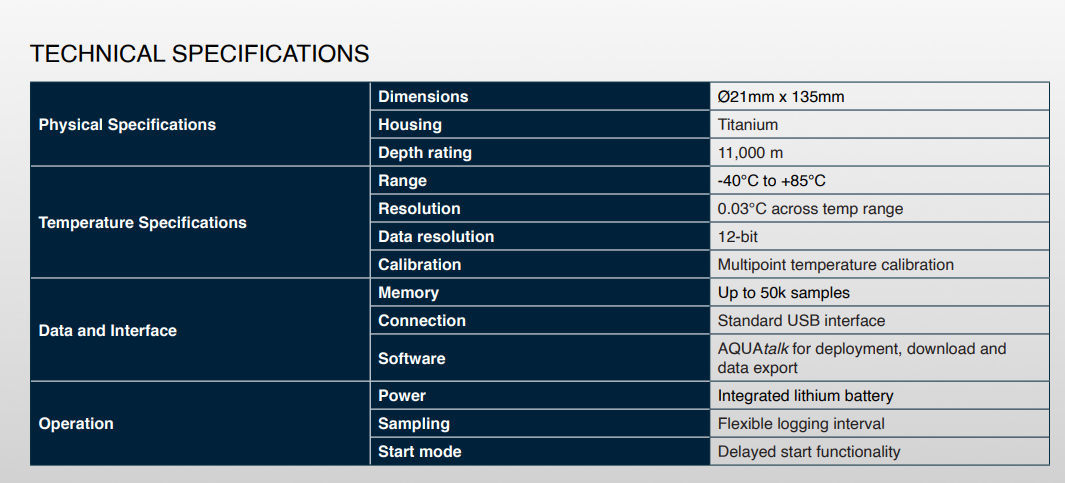Click the Temperature Specifications category cell
This screenshot has width=1065, height=483.
pos(142,223)
